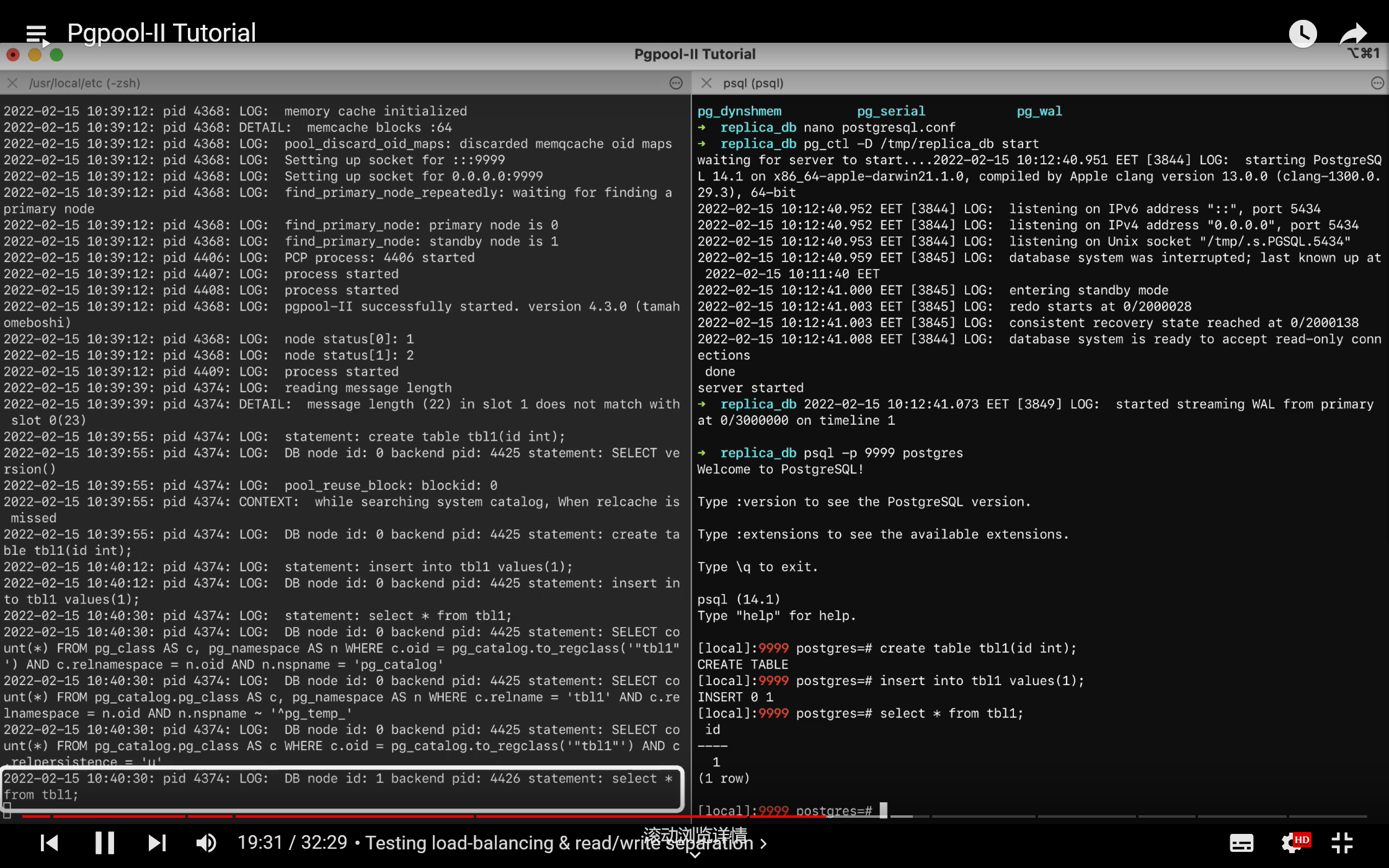Click the Share arrow icon
Image resolution: width=1389 pixels, height=868 pixels.
[x=1353, y=33]
